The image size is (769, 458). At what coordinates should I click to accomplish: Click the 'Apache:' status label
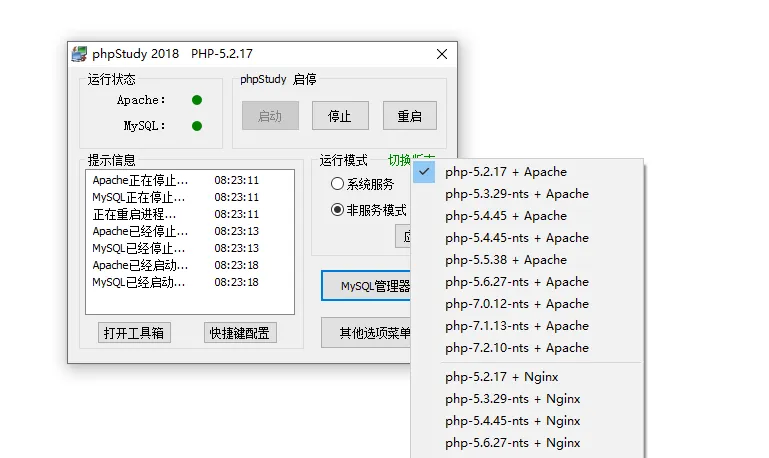(141, 100)
